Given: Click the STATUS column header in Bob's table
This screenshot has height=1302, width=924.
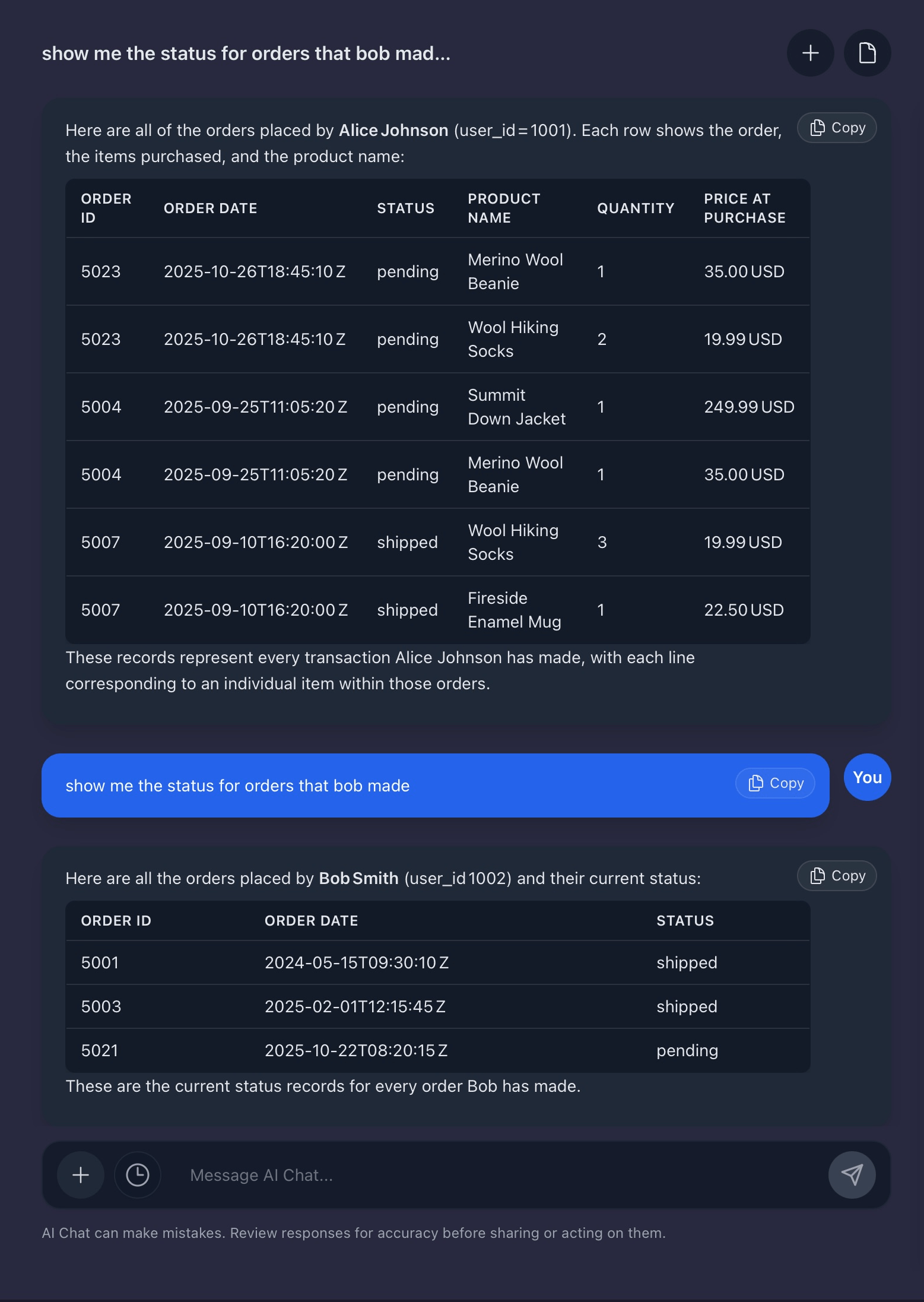Looking at the screenshot, I should [685, 921].
